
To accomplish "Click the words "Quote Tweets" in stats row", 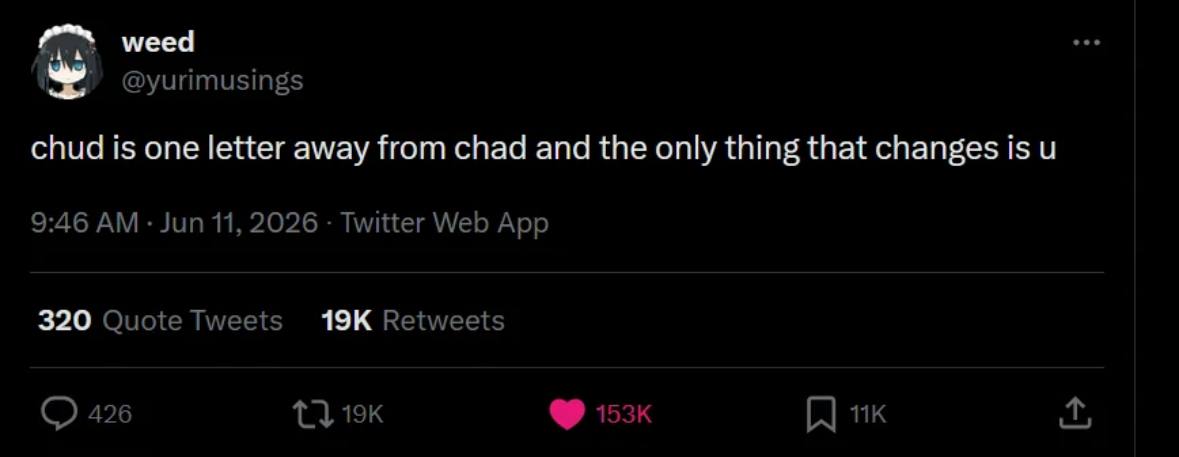I will point(192,321).
